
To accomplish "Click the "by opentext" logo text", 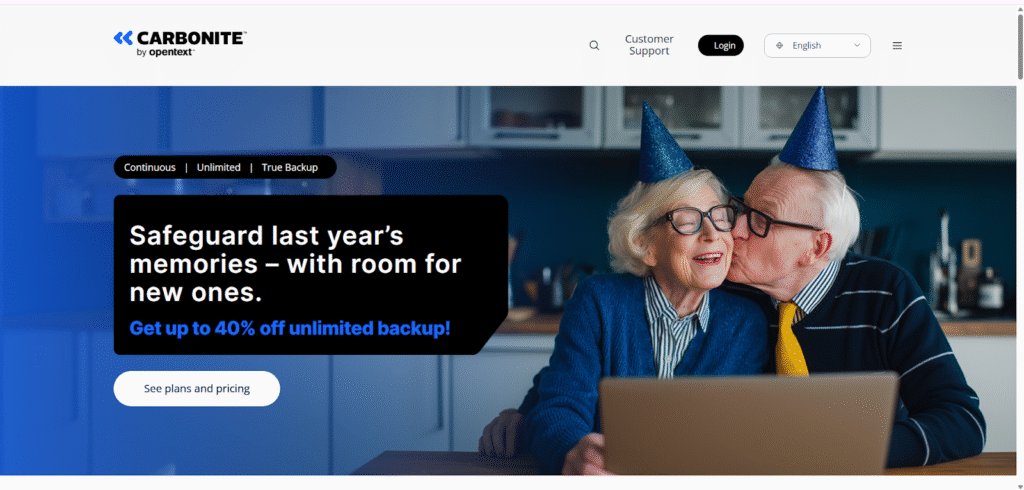I will 165,53.
